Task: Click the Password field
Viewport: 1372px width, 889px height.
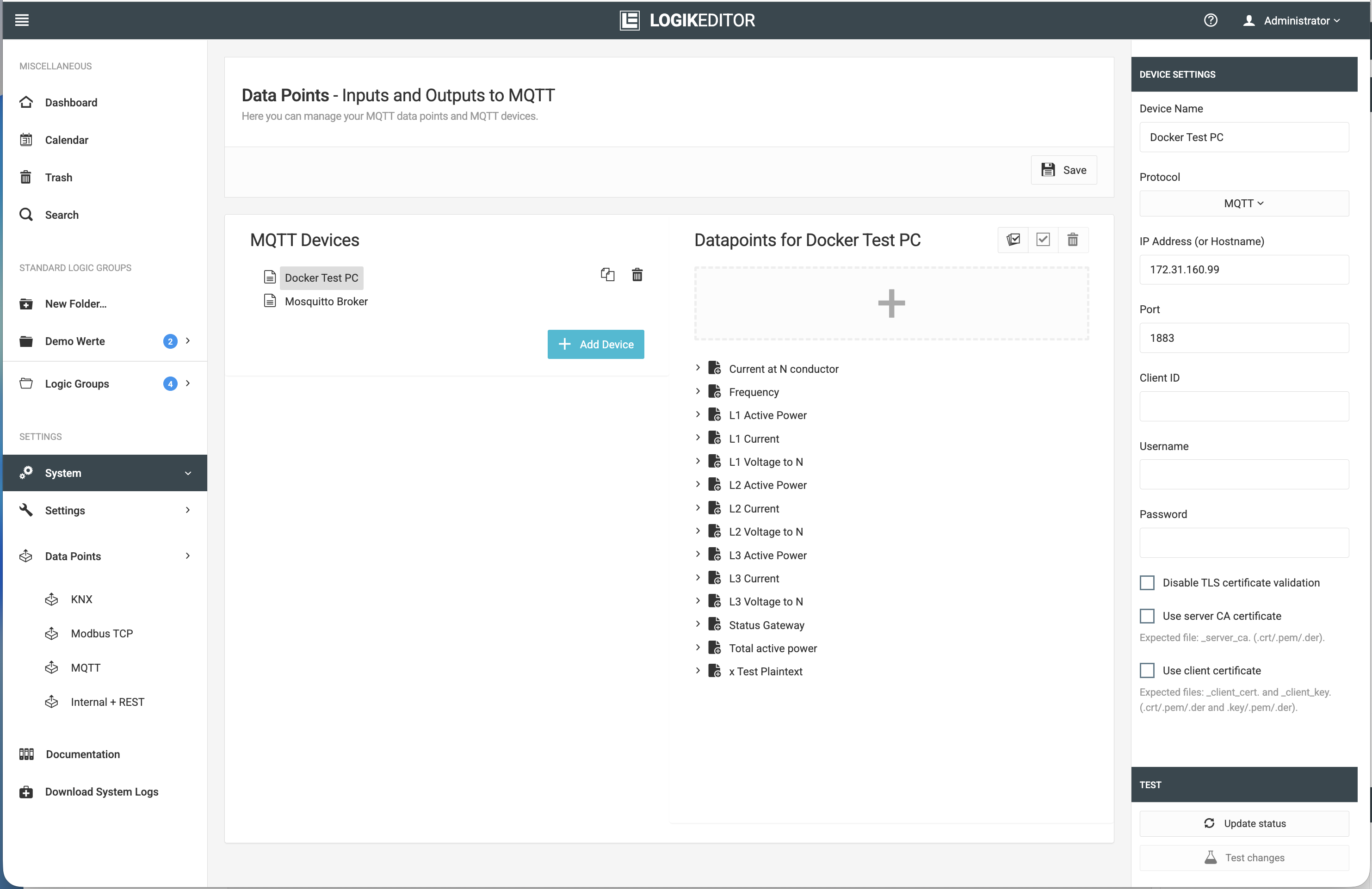Action: (x=1244, y=543)
